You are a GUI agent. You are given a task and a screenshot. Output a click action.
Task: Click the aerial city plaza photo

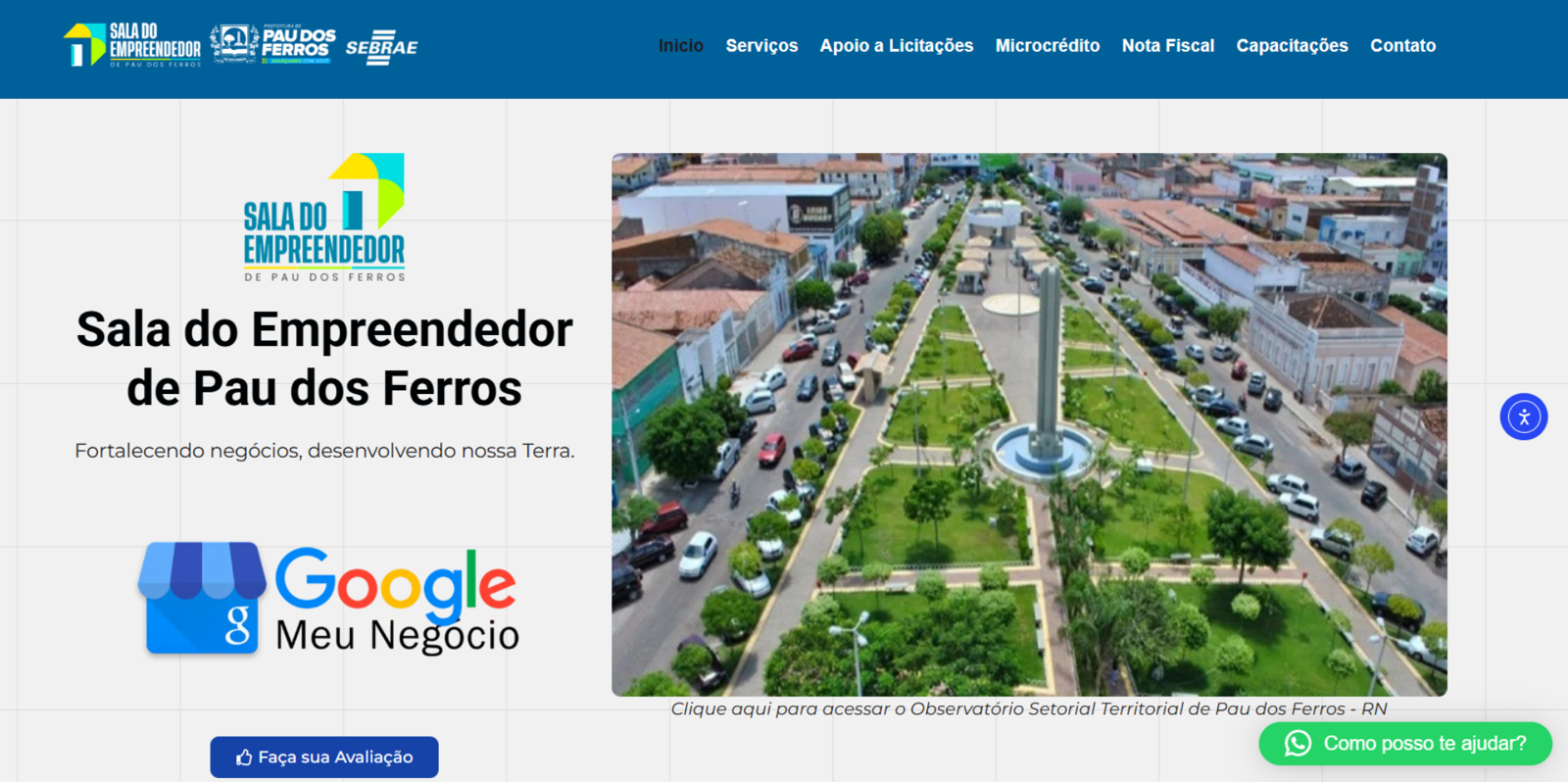coord(1029,424)
